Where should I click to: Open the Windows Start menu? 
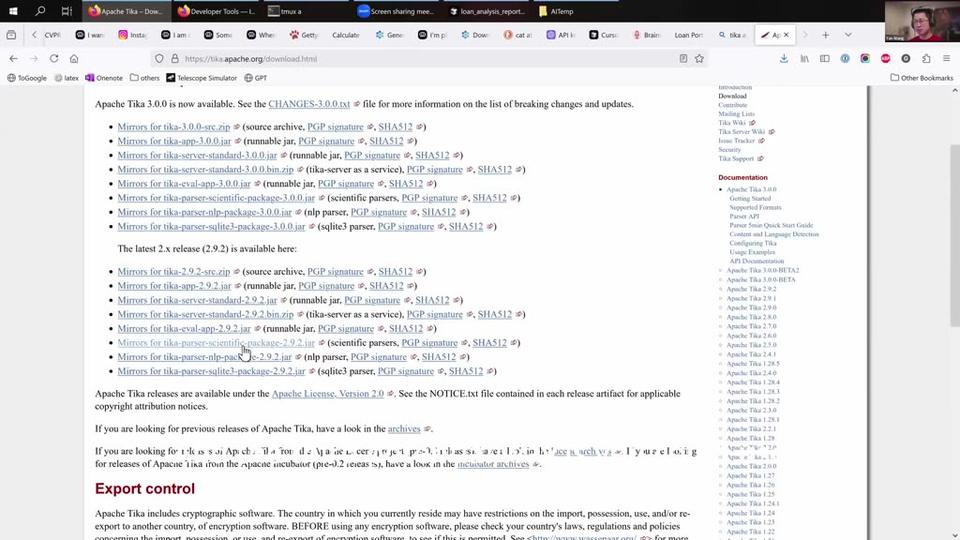tap(13, 11)
